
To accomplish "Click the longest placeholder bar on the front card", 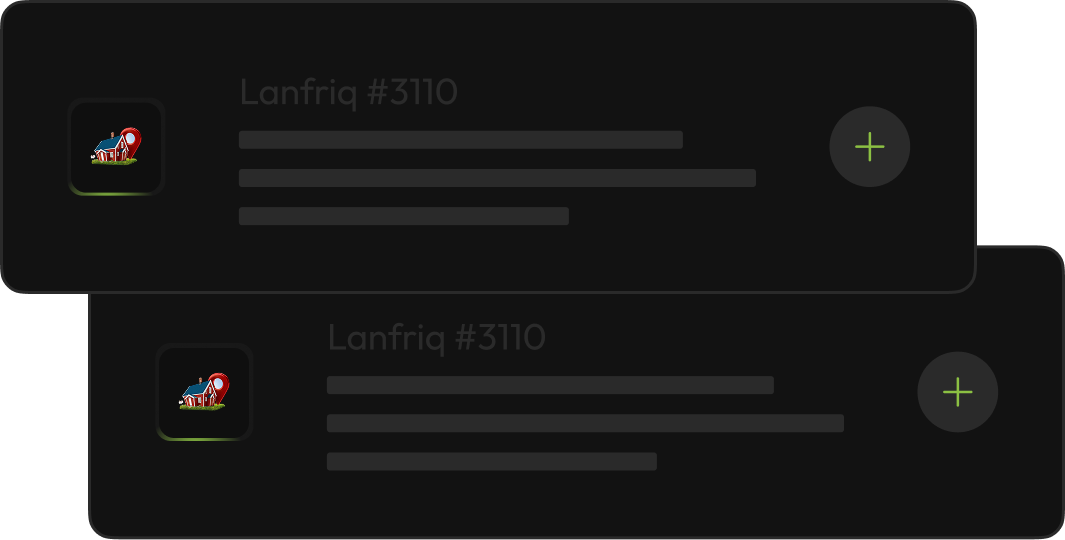I will click(497, 178).
